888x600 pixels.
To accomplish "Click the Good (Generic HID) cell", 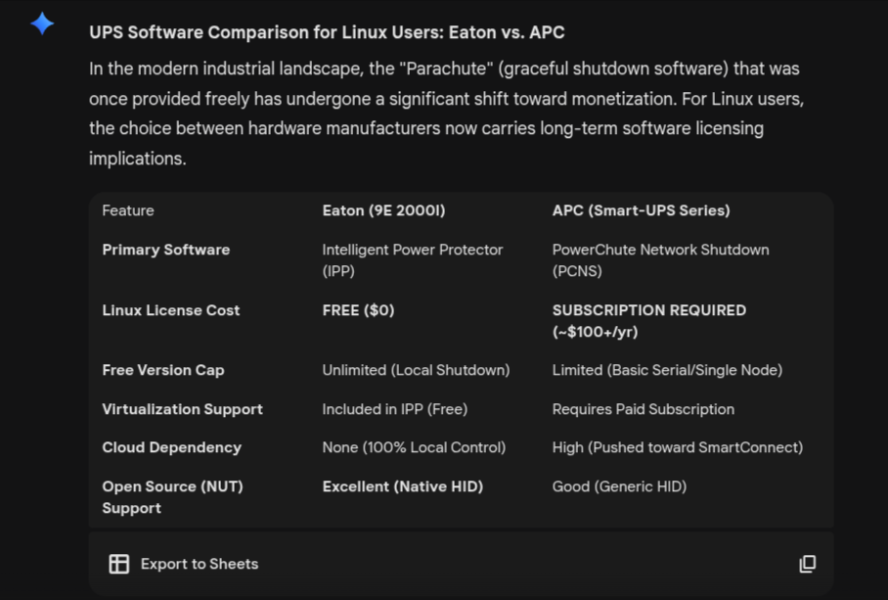I will 619,487.
